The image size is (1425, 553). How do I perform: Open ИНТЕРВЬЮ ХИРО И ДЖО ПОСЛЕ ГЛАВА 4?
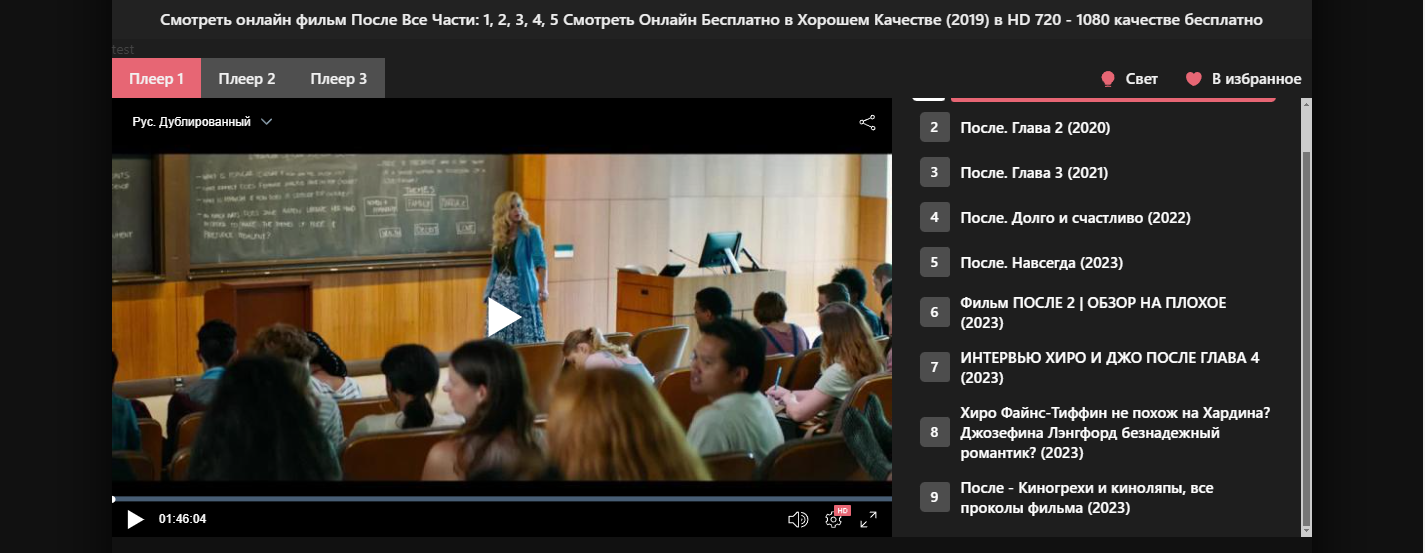click(1110, 368)
